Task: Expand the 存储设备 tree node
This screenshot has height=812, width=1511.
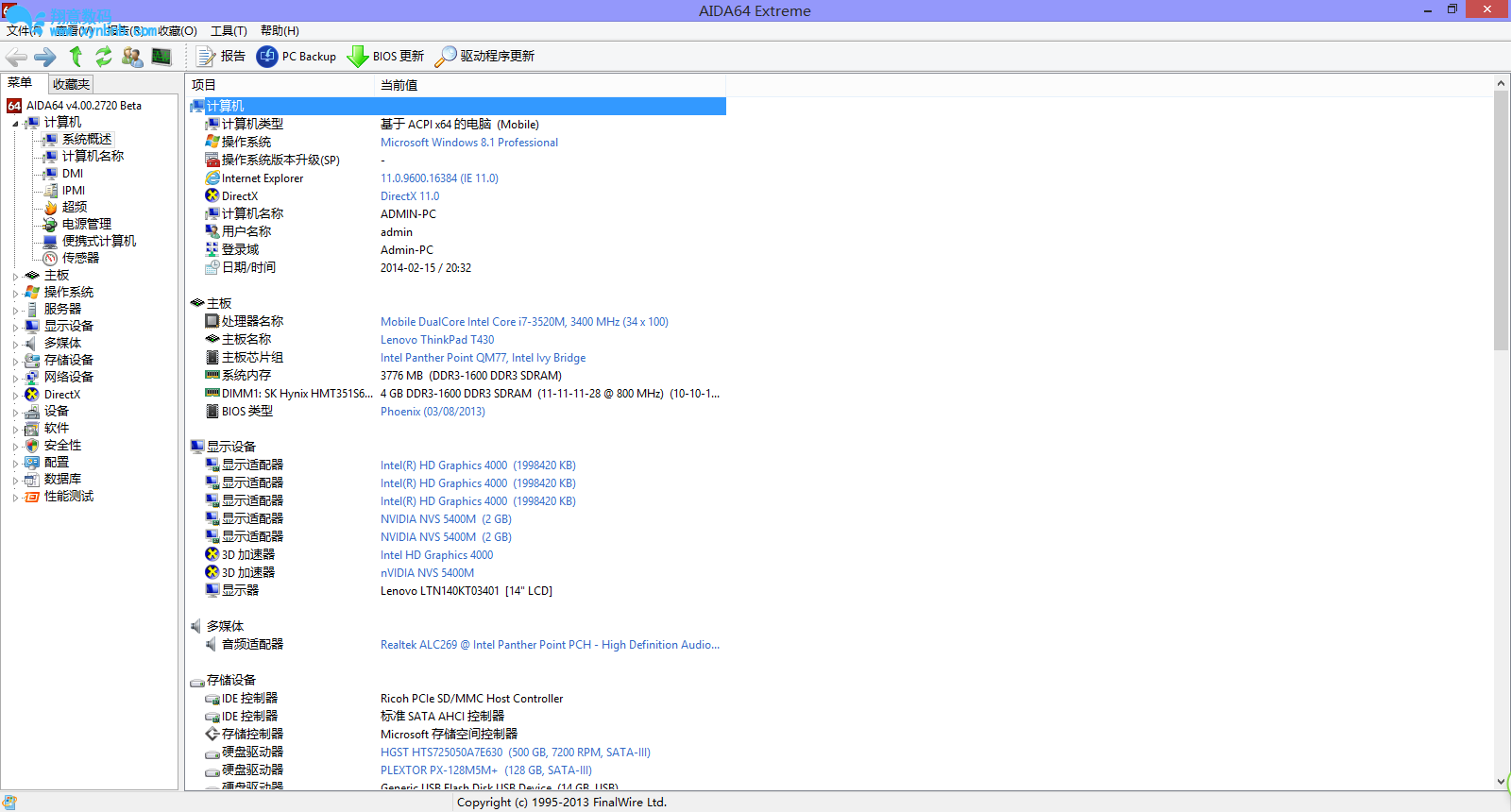Action: pyautogui.click(x=15, y=362)
